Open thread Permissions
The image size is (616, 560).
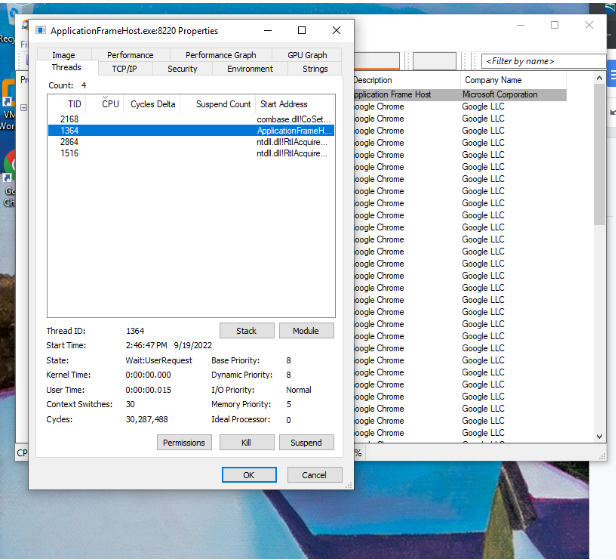pyautogui.click(x=184, y=442)
